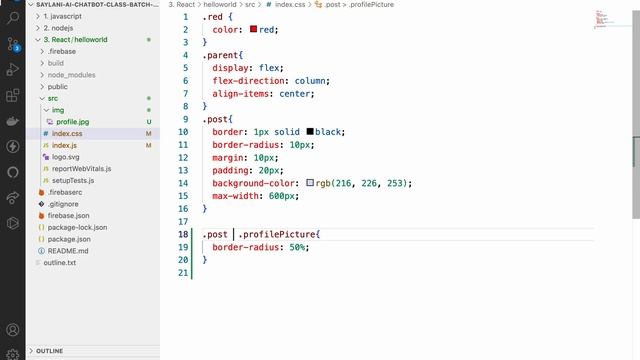640x360 pixels.
Task: Click line number 18 in gutter
Action: pyautogui.click(x=183, y=234)
